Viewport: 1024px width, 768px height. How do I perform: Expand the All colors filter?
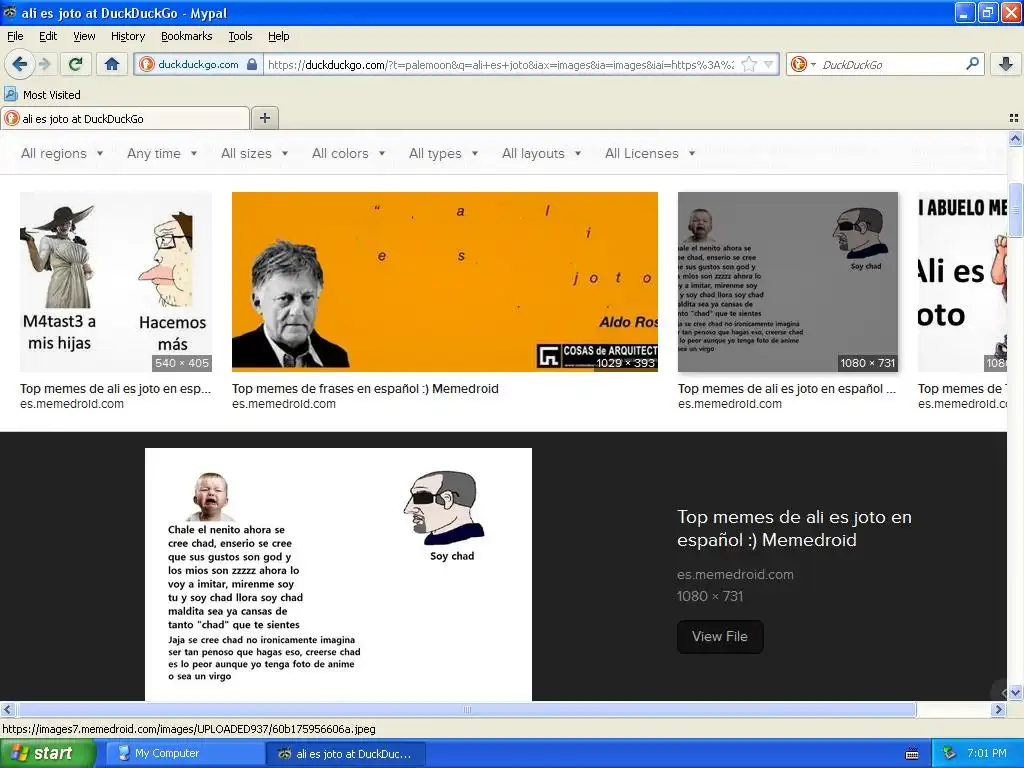click(x=349, y=153)
